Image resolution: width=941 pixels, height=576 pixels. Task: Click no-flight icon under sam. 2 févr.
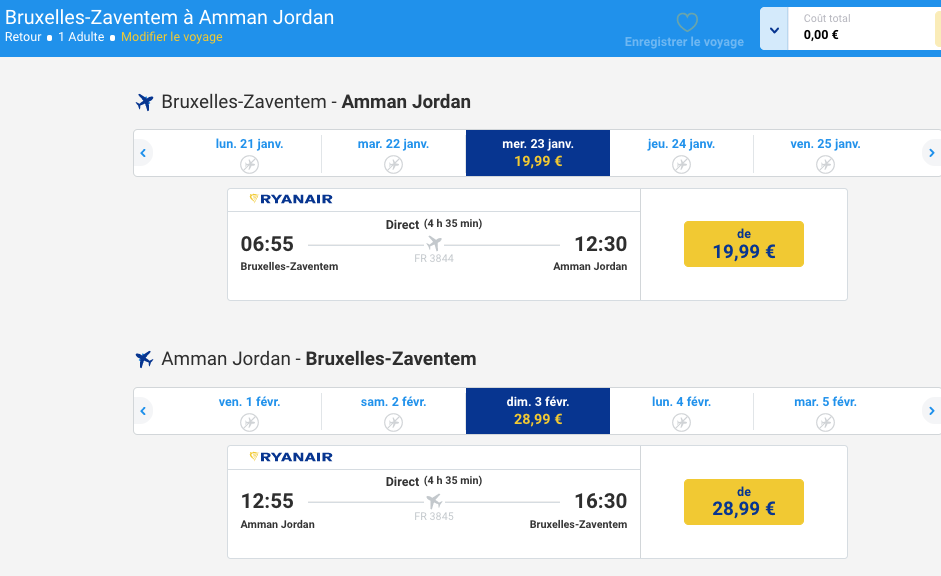394,422
